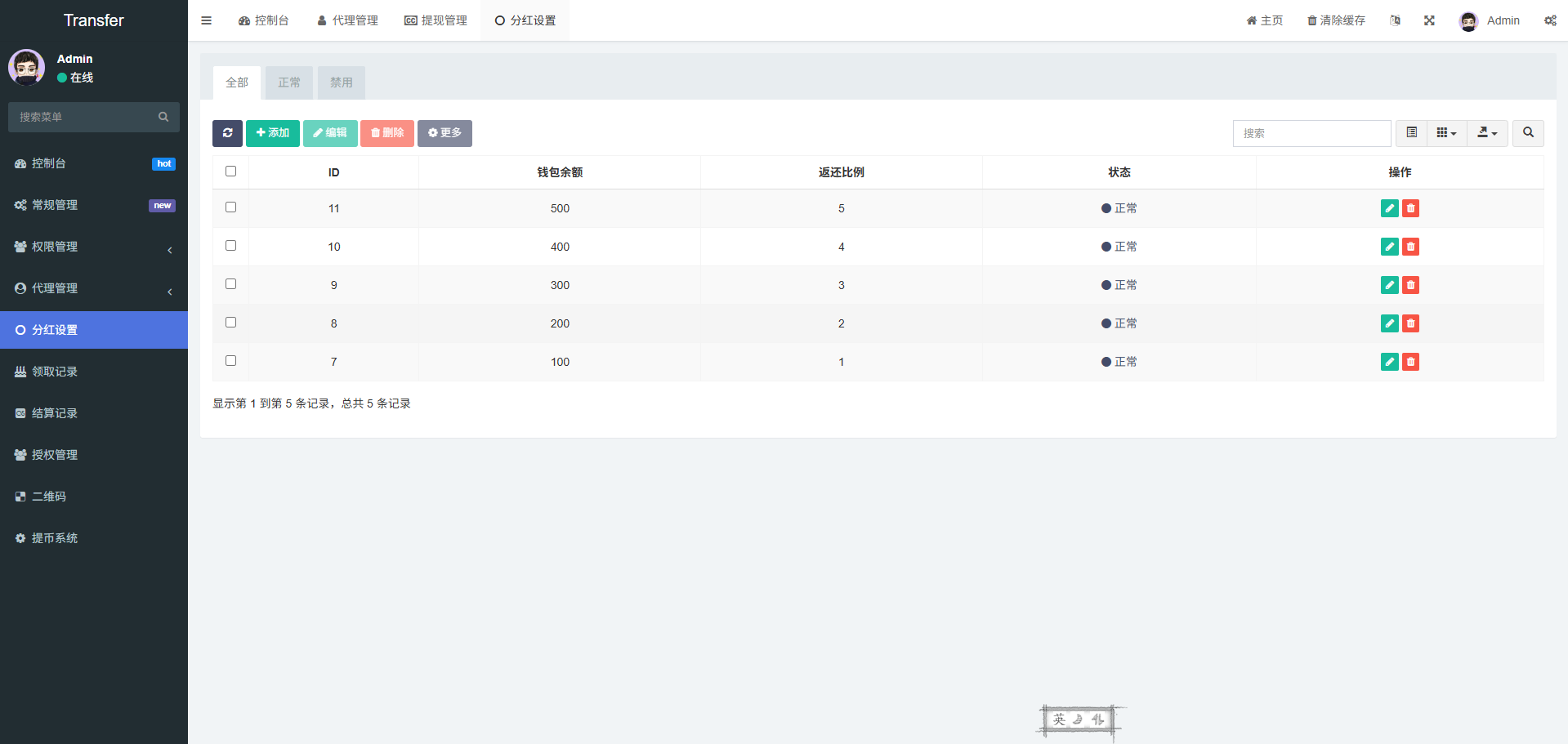This screenshot has height=744, width=1568.
Task: Click the clear cache icon labeled 清除缓存
Action: click(1335, 20)
